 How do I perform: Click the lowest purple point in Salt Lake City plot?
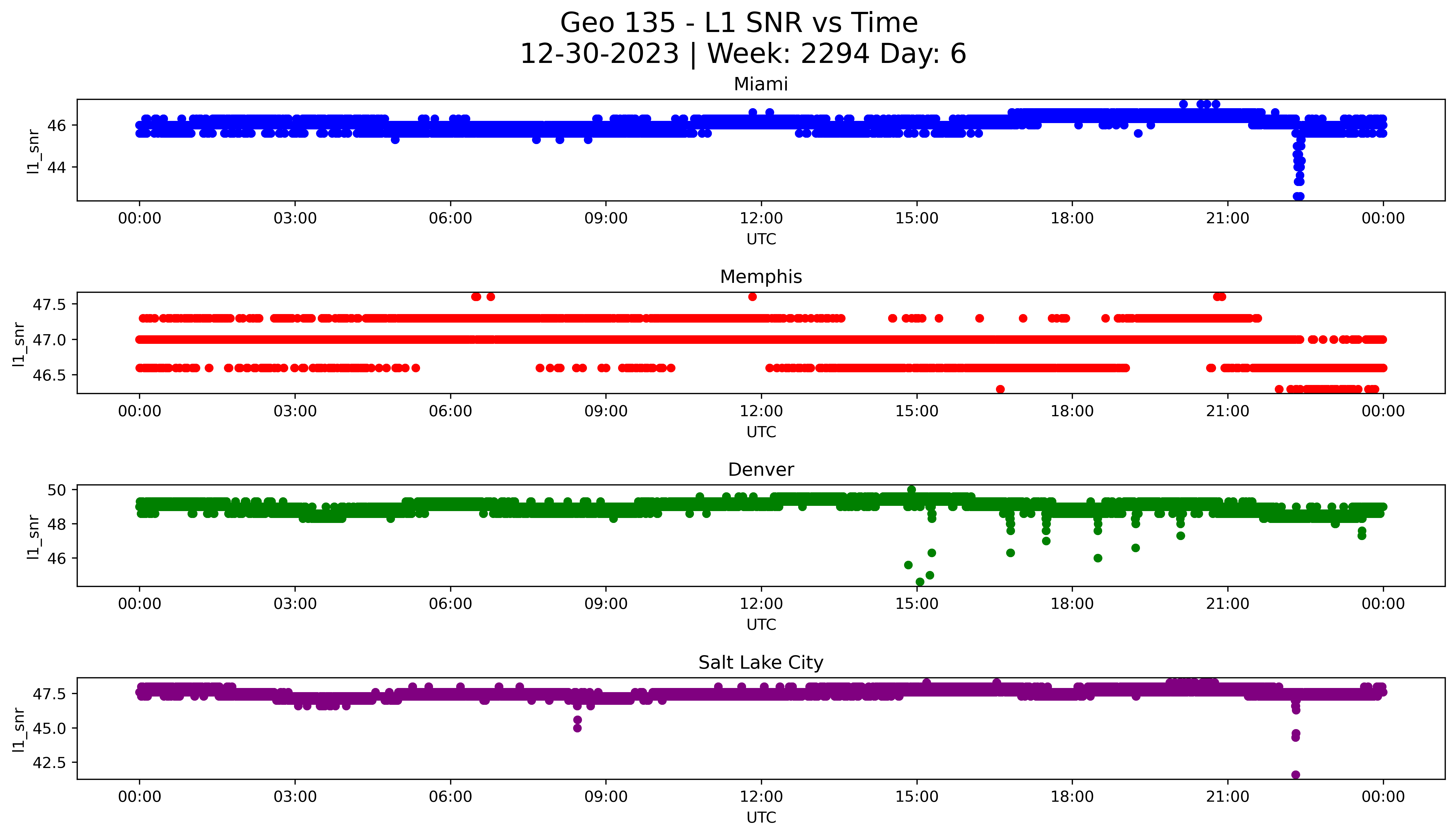coord(1296,775)
